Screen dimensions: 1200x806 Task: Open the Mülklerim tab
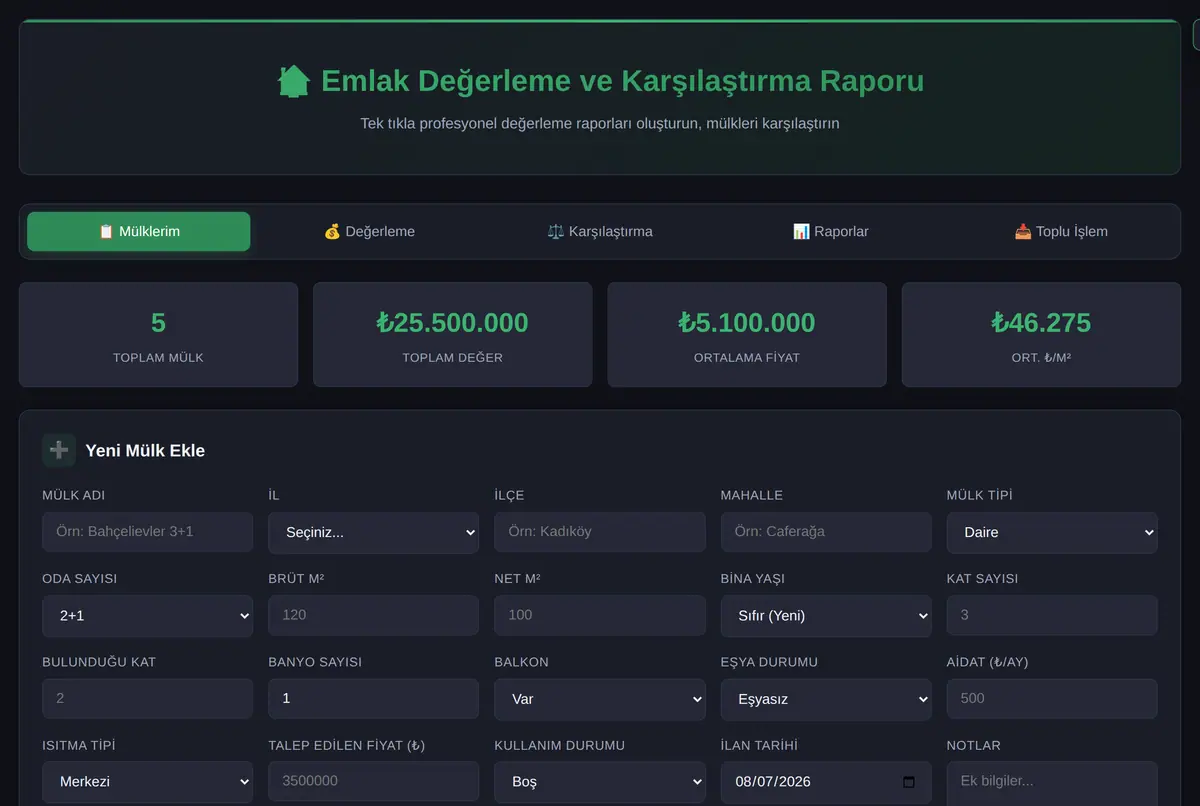coord(139,231)
